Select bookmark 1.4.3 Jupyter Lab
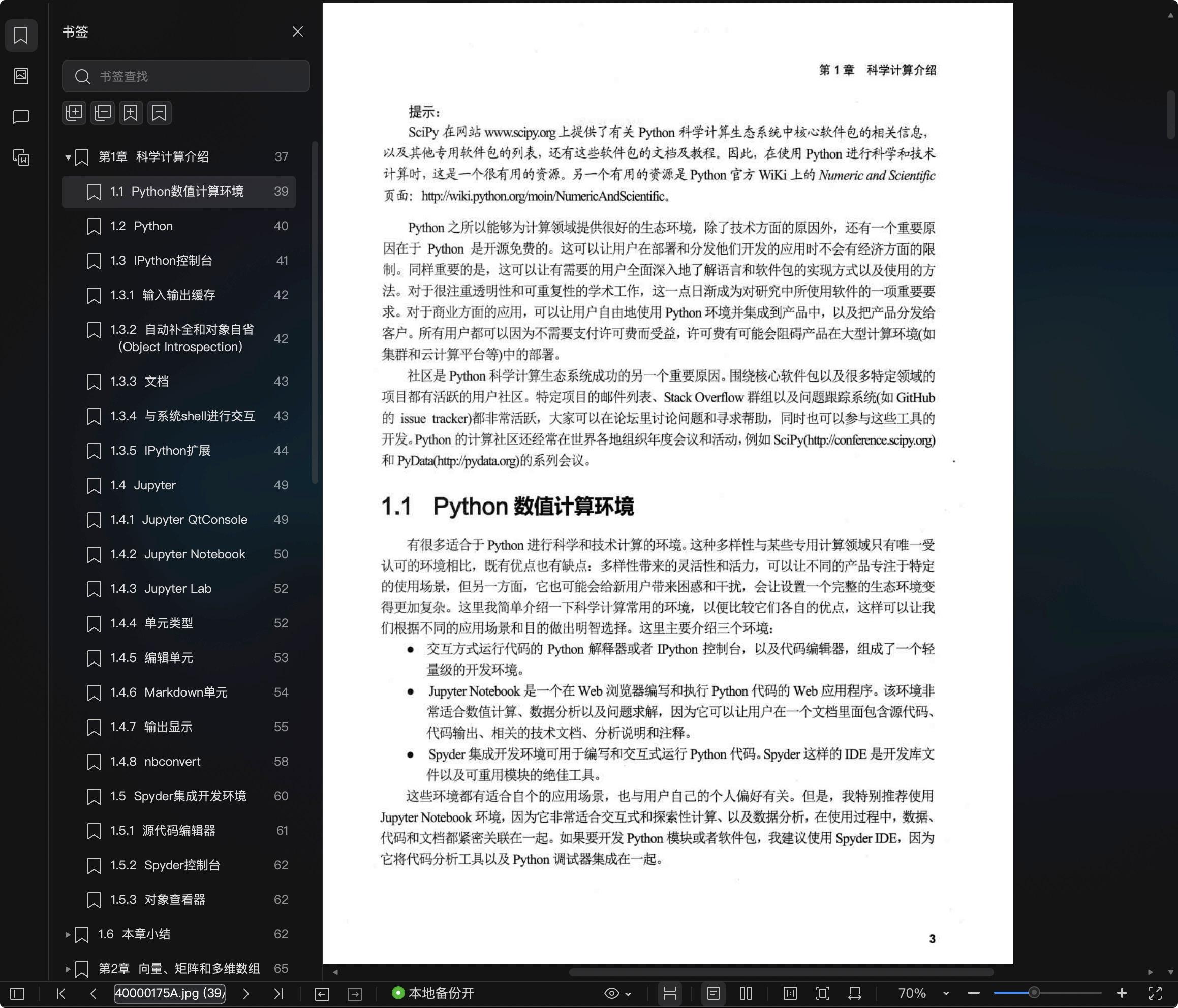The image size is (1178, 1008). 179,589
